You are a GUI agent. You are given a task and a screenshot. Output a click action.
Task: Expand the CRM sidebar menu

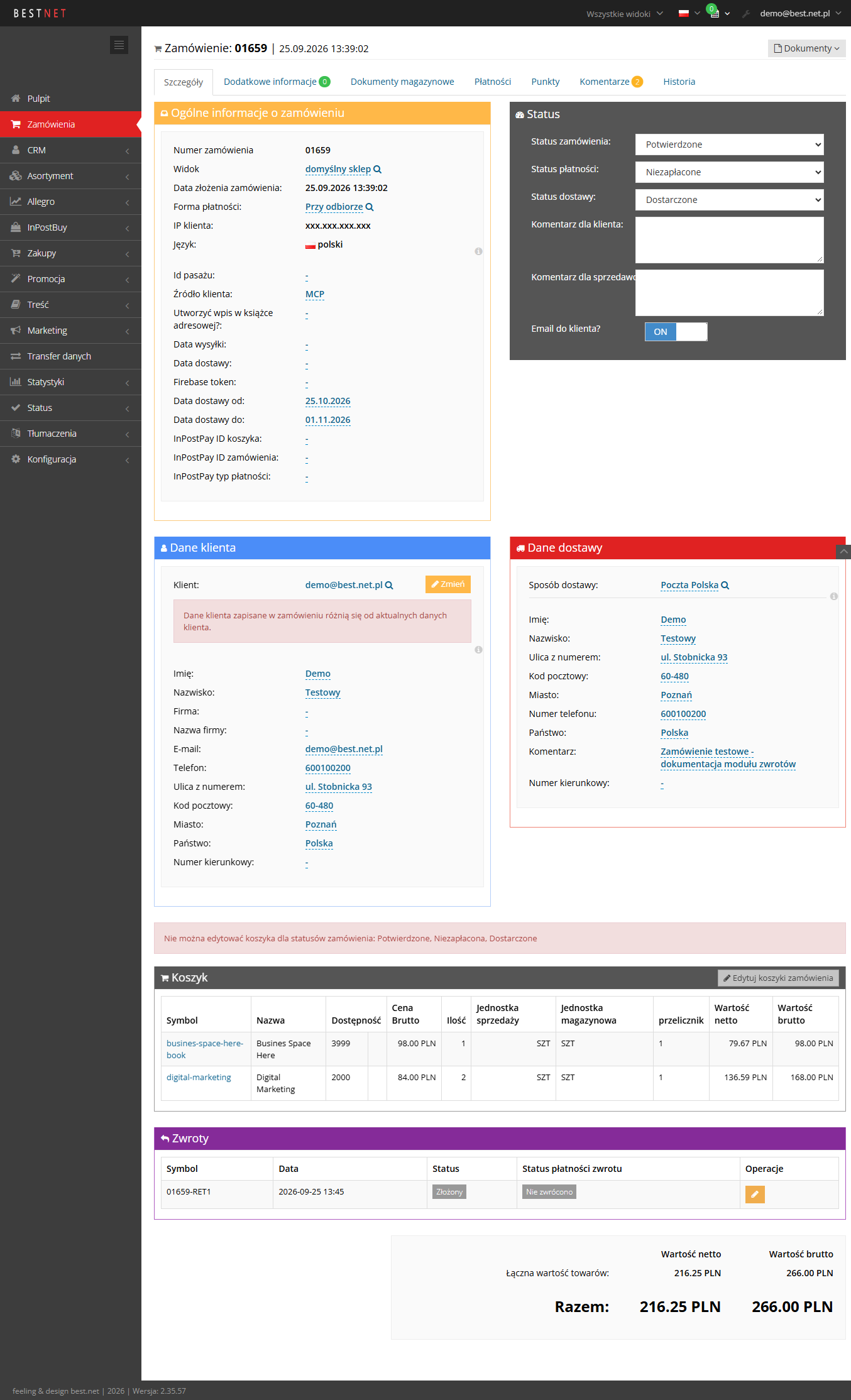point(70,150)
